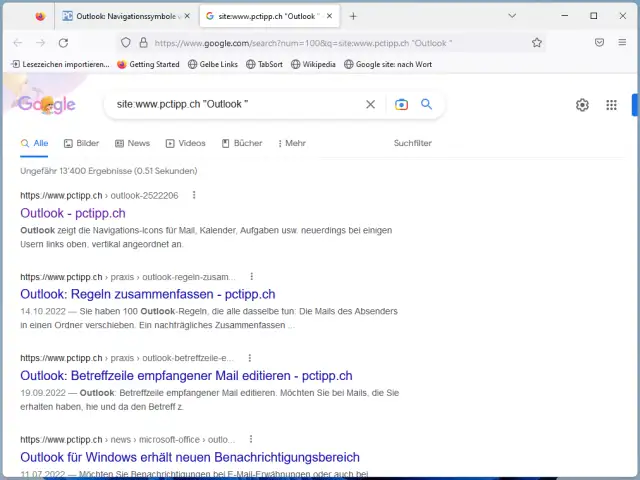Minimize the Firefox window
Screen dimensions: 640x480
564,16
